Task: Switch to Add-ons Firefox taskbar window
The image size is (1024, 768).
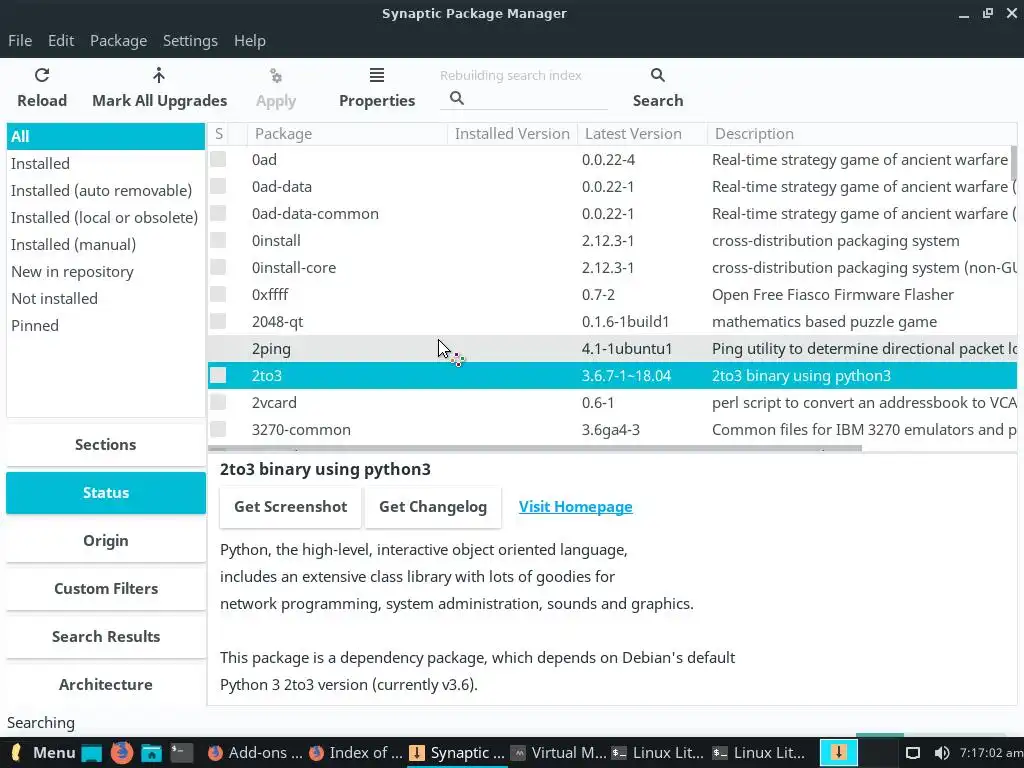Action: coord(255,753)
